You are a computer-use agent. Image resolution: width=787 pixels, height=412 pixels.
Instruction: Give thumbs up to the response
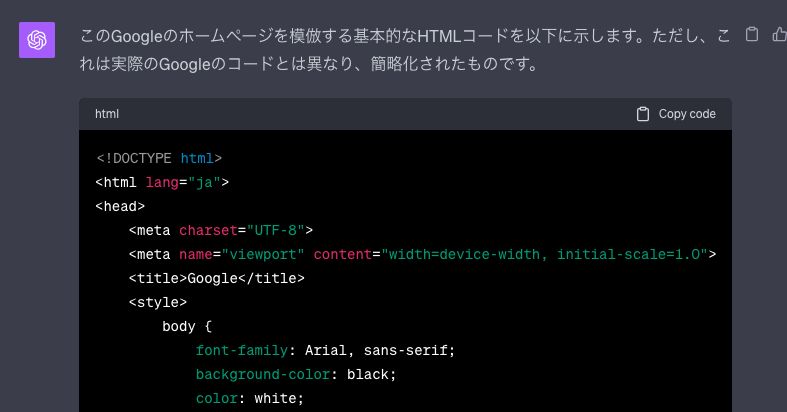tap(779, 34)
